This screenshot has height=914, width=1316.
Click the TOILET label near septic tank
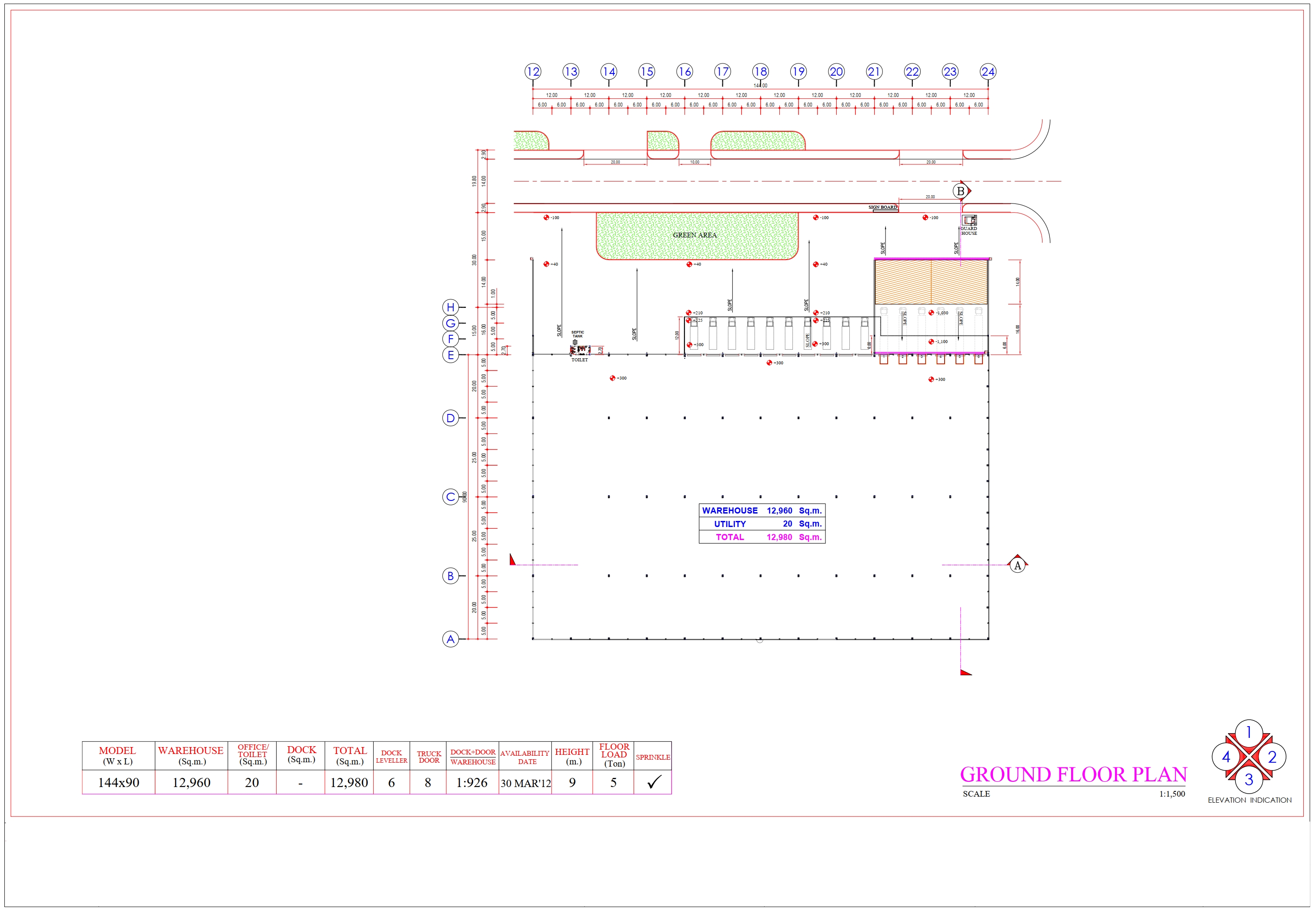click(580, 360)
